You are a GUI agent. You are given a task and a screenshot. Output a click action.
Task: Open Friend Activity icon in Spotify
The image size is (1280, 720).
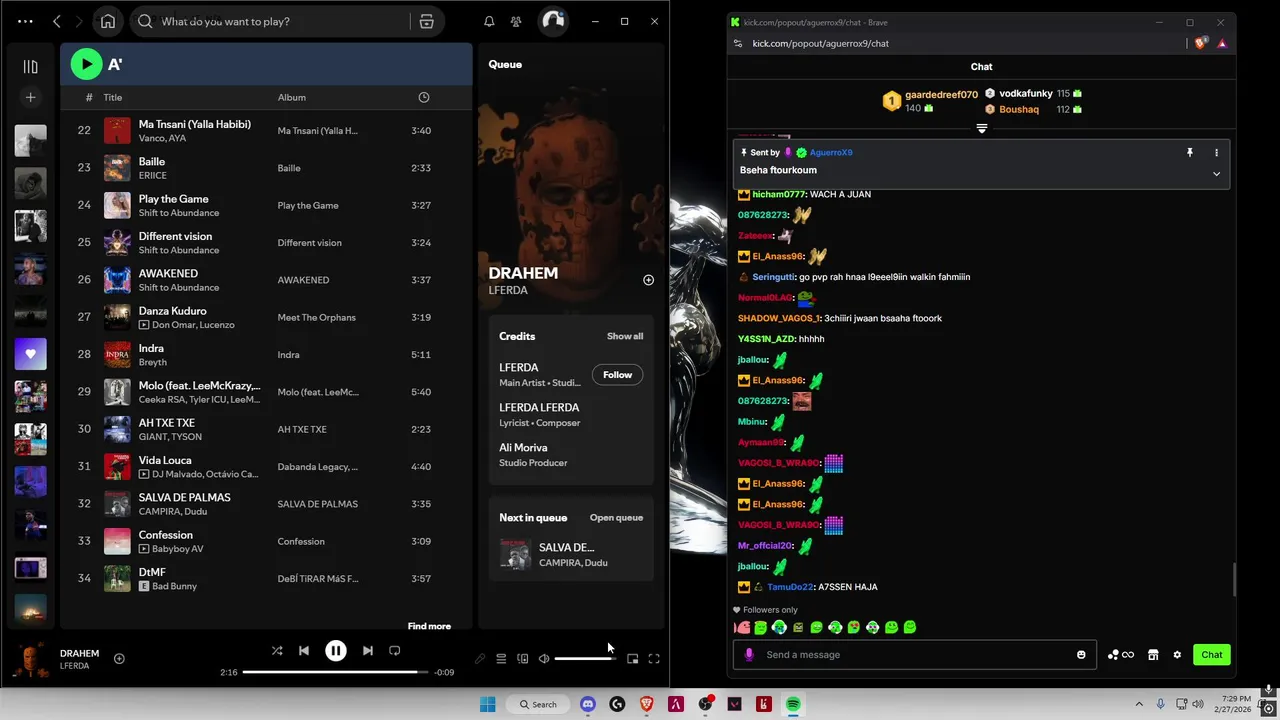click(x=516, y=21)
